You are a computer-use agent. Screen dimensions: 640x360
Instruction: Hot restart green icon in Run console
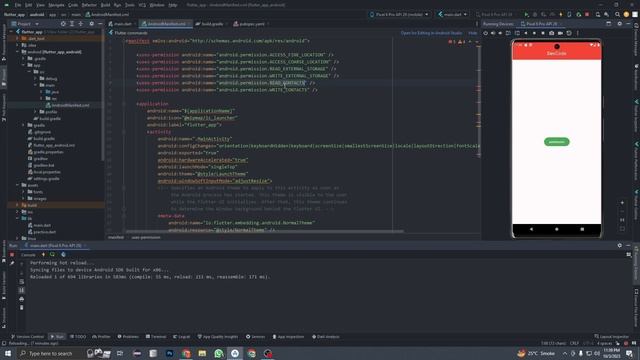coord(52,255)
